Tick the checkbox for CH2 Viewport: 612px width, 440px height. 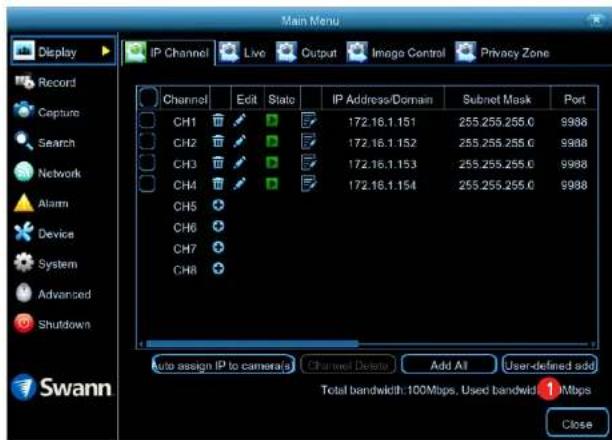click(x=147, y=141)
